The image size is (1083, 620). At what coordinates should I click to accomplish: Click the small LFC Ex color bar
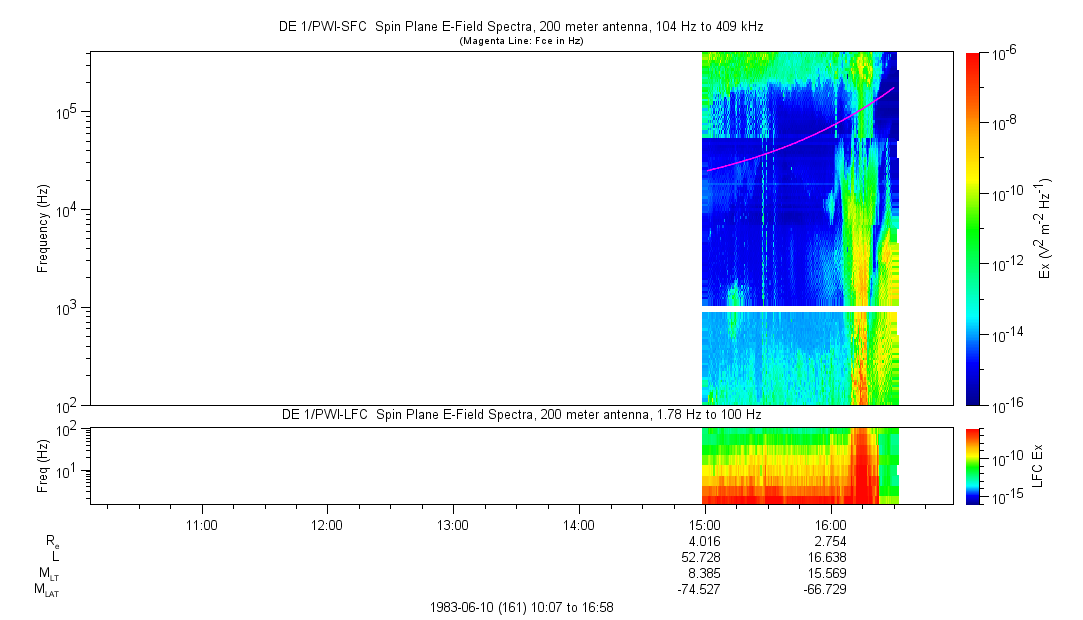974,465
